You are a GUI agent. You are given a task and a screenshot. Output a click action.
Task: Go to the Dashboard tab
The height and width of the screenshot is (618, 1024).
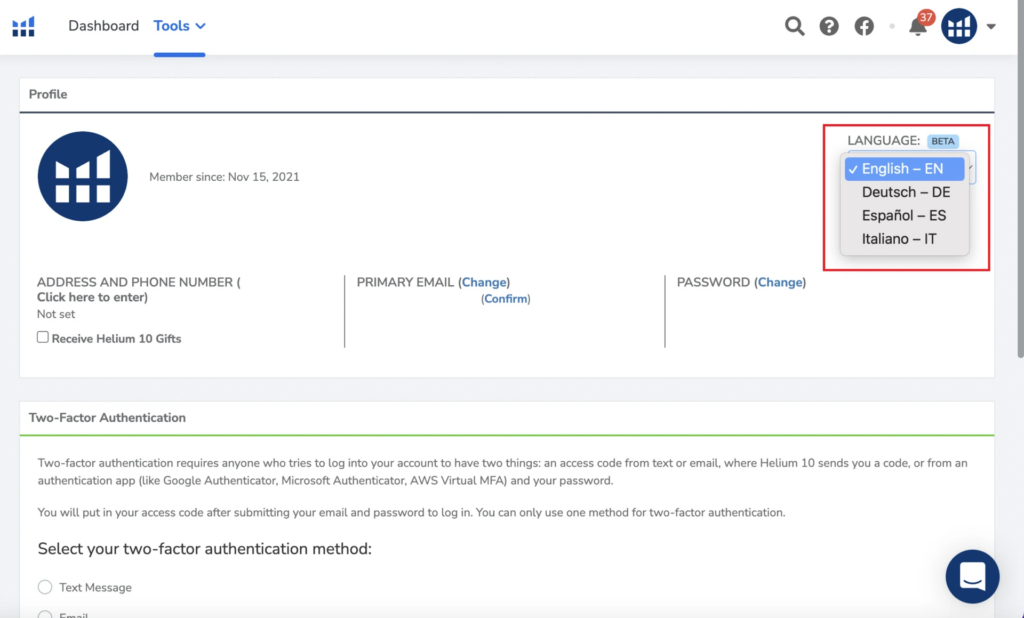(103, 26)
